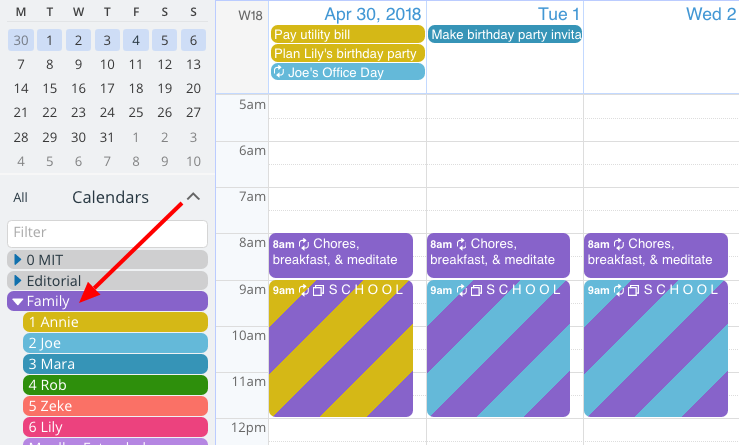Collapse the Family calendar group
The image size is (739, 445).
pyautogui.click(x=17, y=301)
